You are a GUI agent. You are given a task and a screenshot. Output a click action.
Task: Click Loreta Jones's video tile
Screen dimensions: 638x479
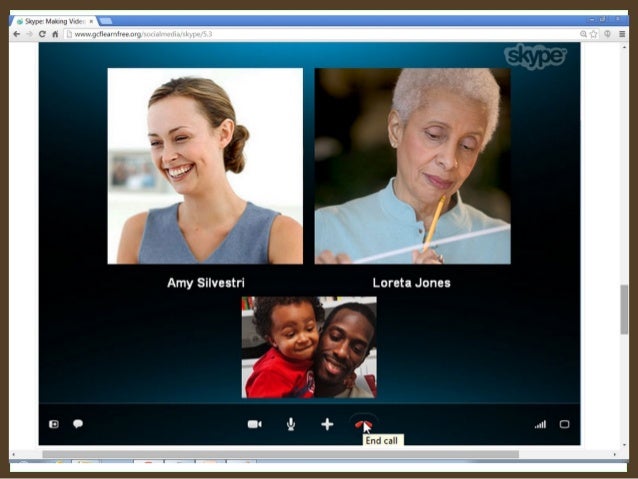click(413, 166)
